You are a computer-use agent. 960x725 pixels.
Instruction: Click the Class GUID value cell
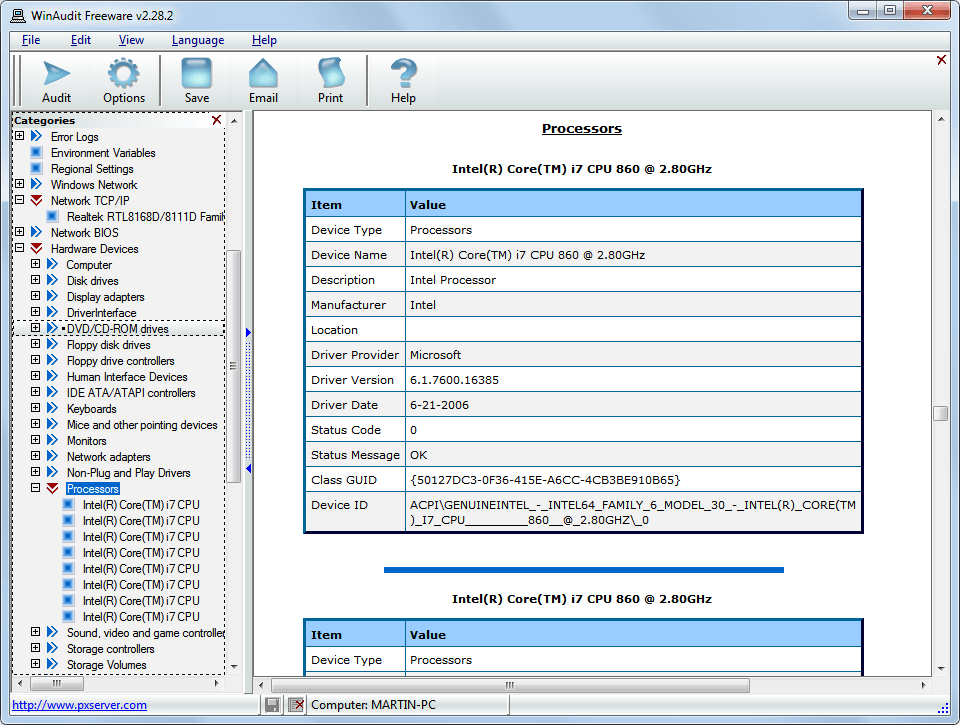pos(633,479)
